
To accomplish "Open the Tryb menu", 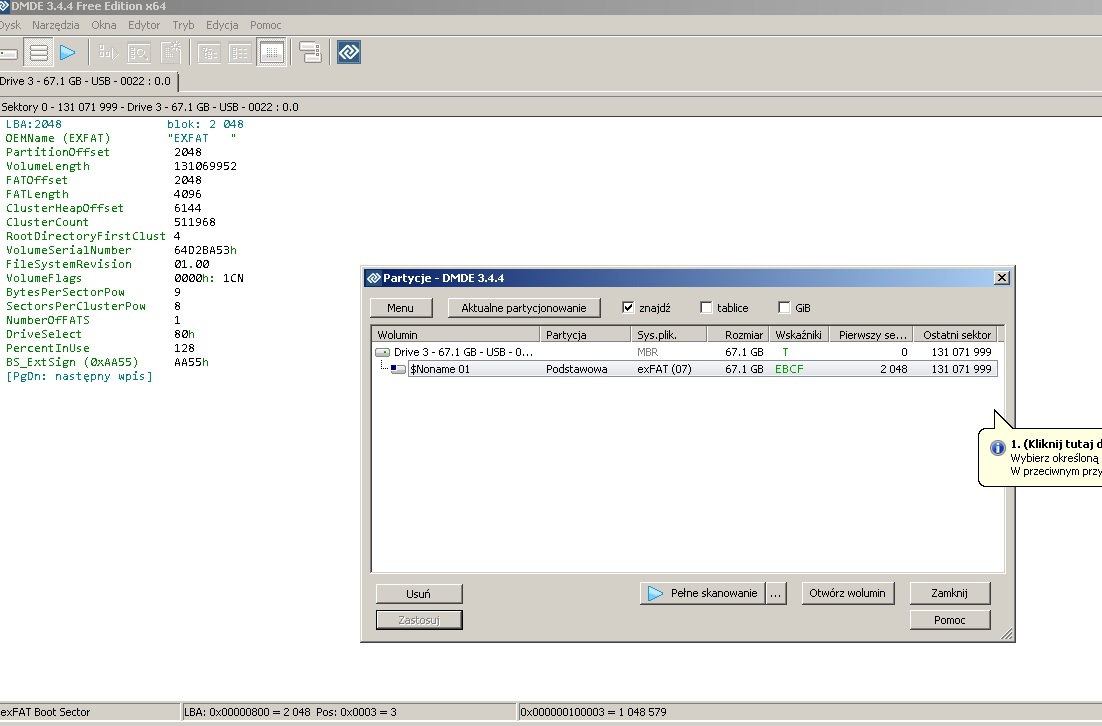I will pyautogui.click(x=183, y=25).
